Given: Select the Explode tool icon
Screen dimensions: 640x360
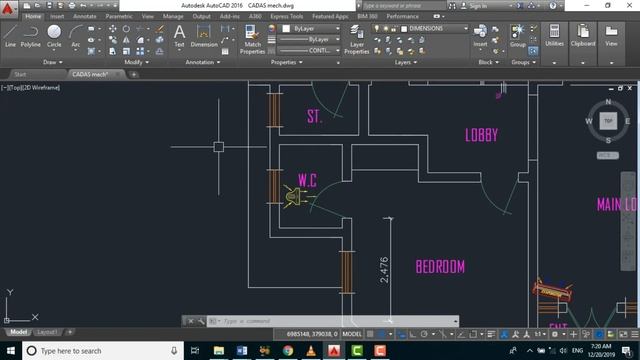Looking at the screenshot, I should (160, 40).
